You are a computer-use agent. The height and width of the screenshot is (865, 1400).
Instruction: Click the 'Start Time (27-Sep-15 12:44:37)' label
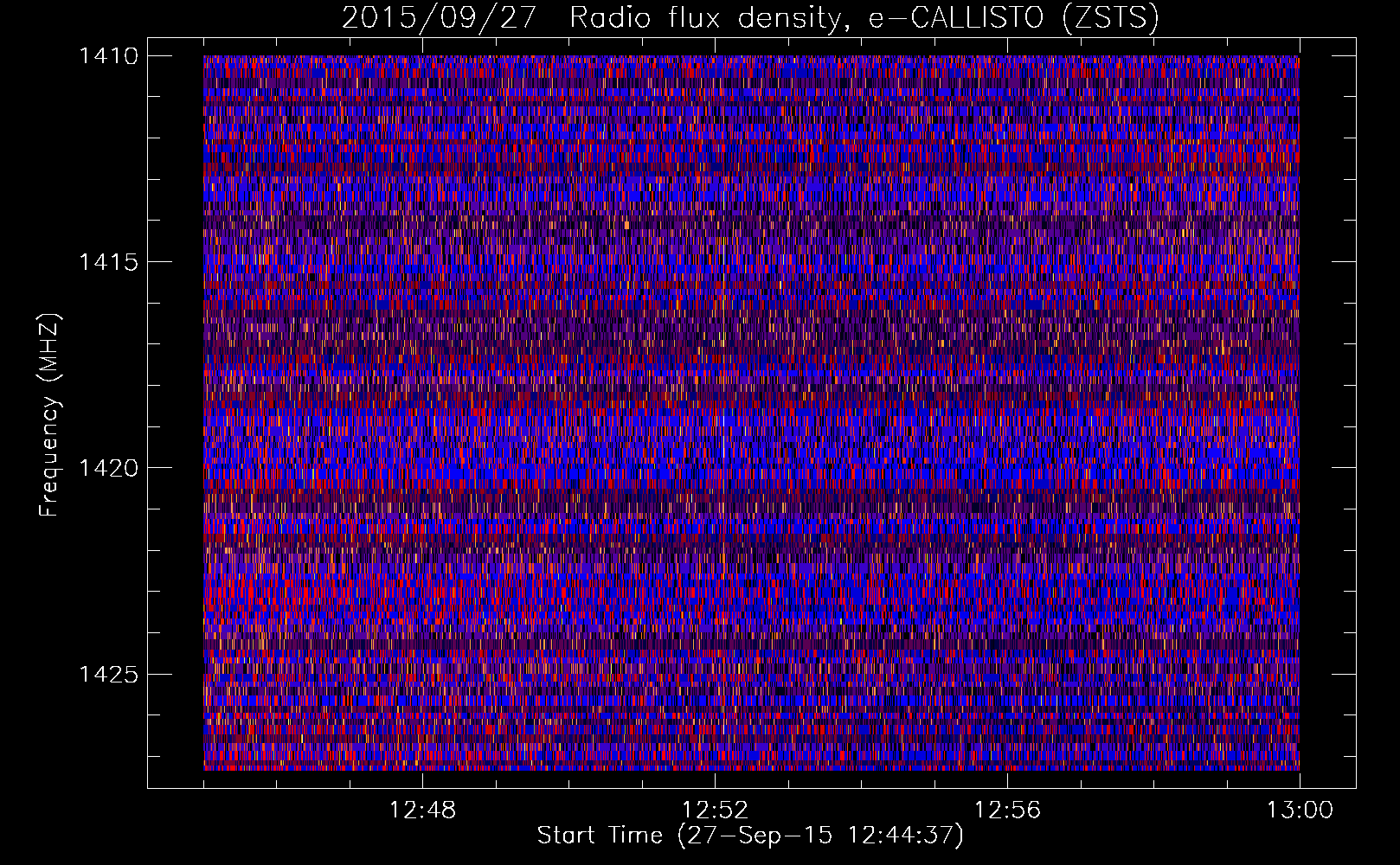coord(750,836)
